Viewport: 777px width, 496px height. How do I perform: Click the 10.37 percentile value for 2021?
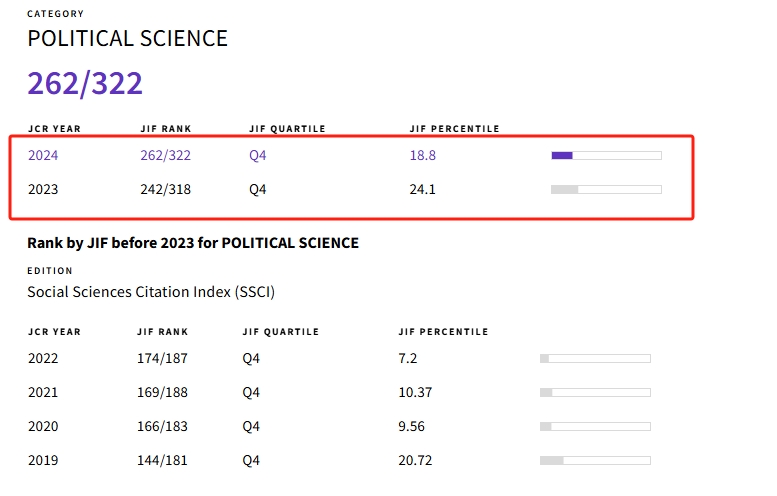click(415, 392)
